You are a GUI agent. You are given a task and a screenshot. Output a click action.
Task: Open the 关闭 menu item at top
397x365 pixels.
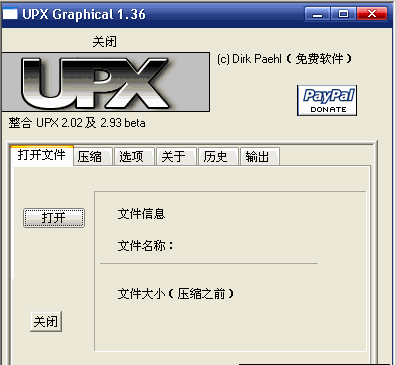104,42
